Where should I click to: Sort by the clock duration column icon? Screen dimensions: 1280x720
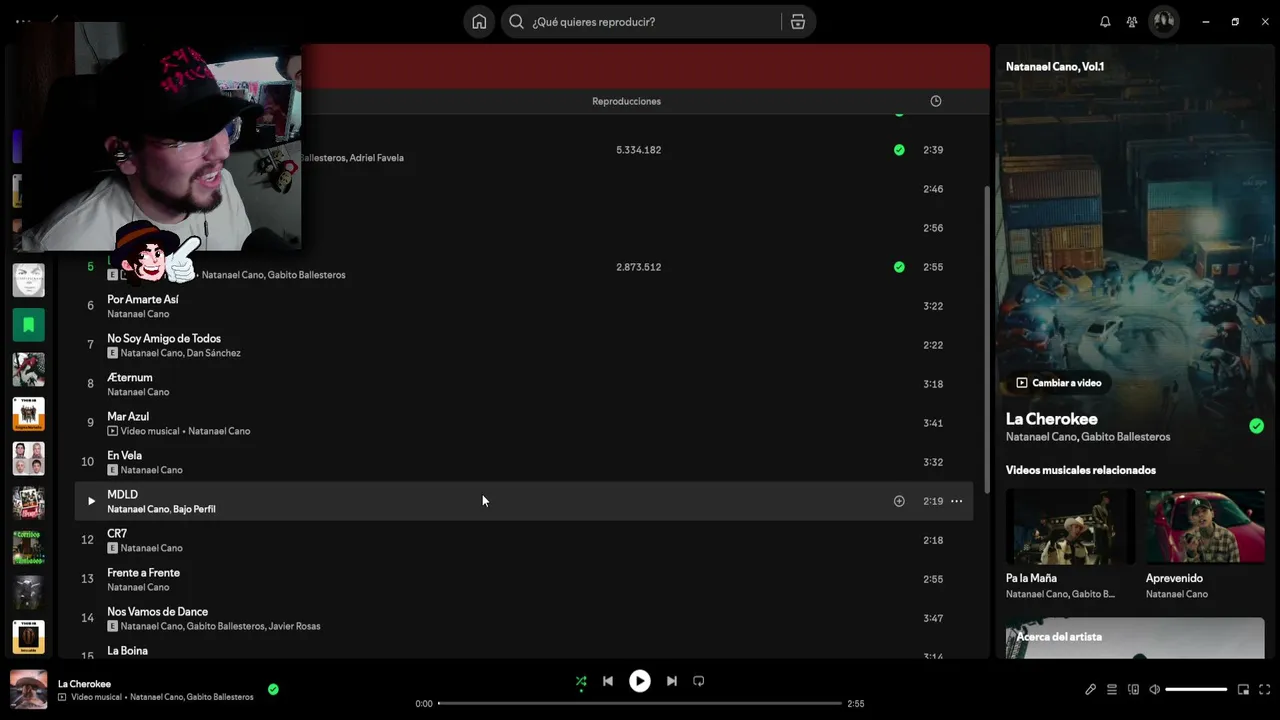(936, 101)
